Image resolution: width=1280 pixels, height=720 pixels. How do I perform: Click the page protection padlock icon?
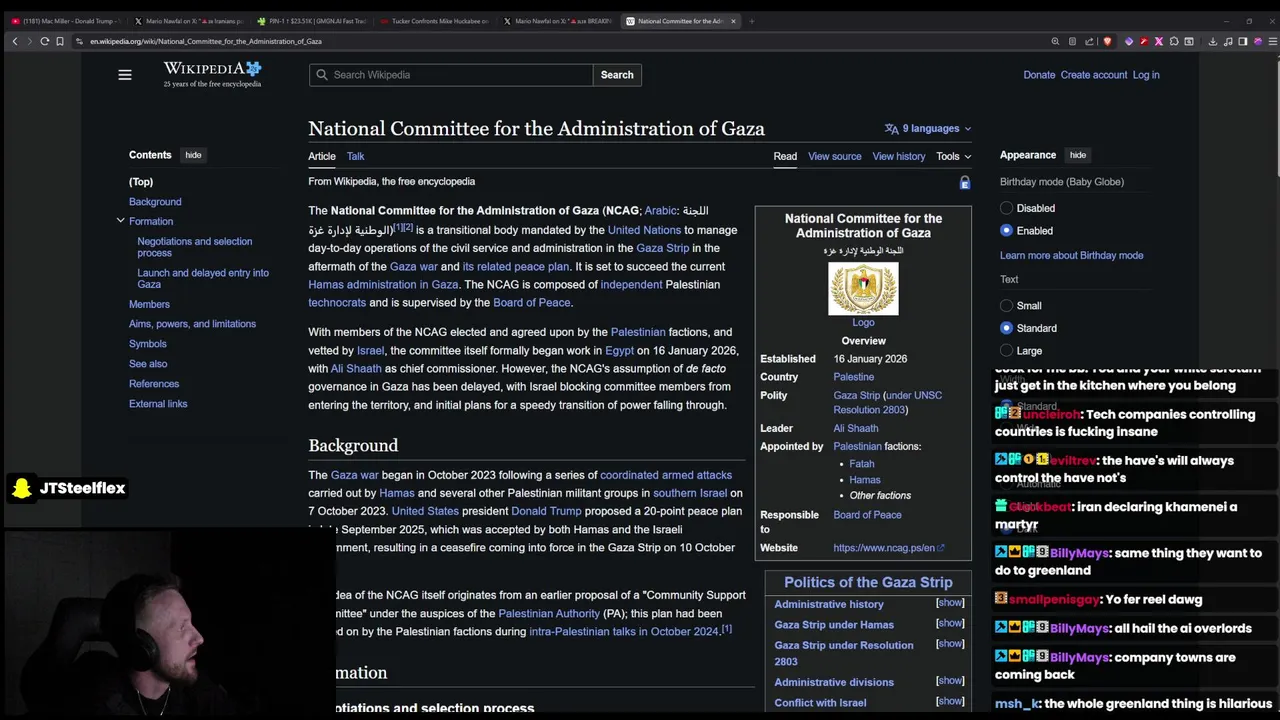click(964, 183)
